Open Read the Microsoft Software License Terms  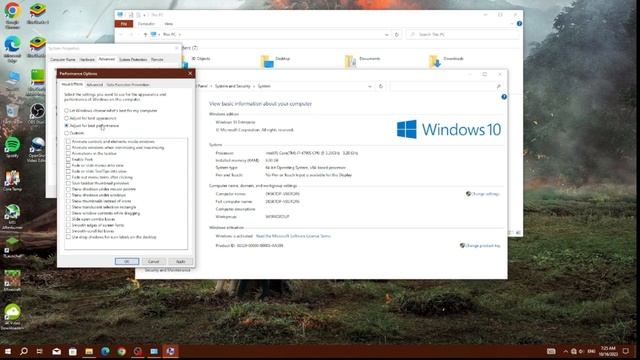(x=293, y=236)
